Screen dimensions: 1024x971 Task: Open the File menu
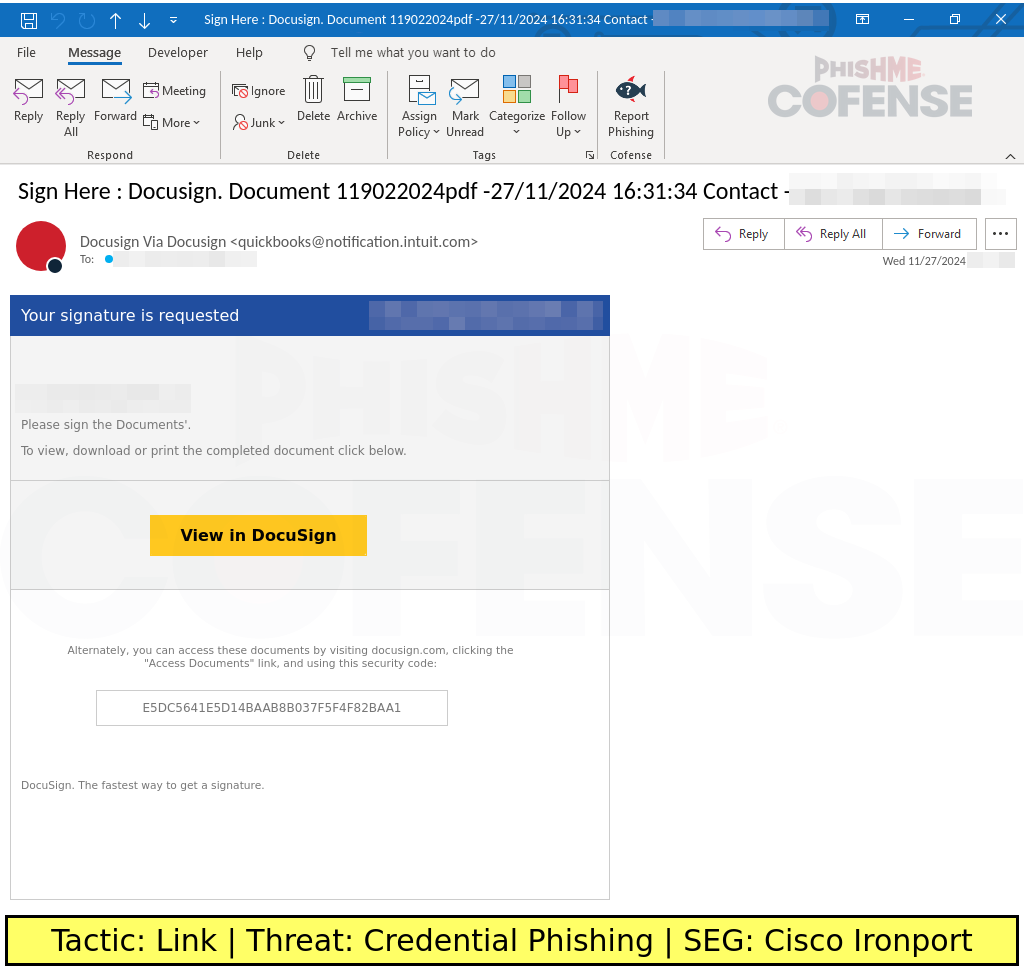26,53
